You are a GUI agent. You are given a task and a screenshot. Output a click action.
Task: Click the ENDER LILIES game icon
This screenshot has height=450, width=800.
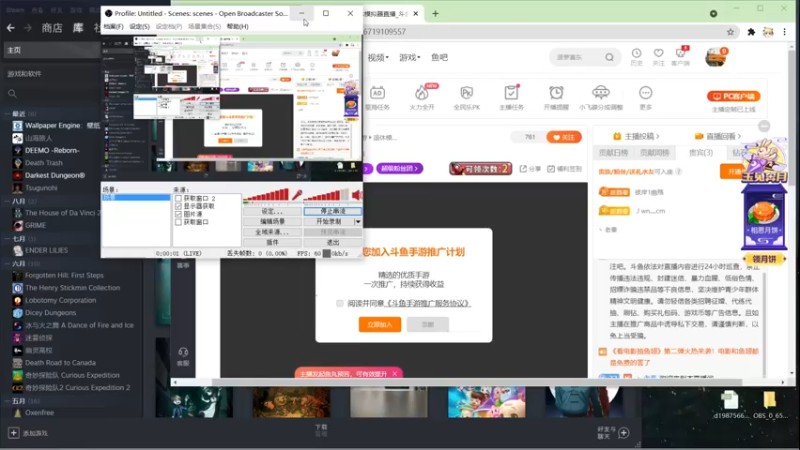point(17,251)
